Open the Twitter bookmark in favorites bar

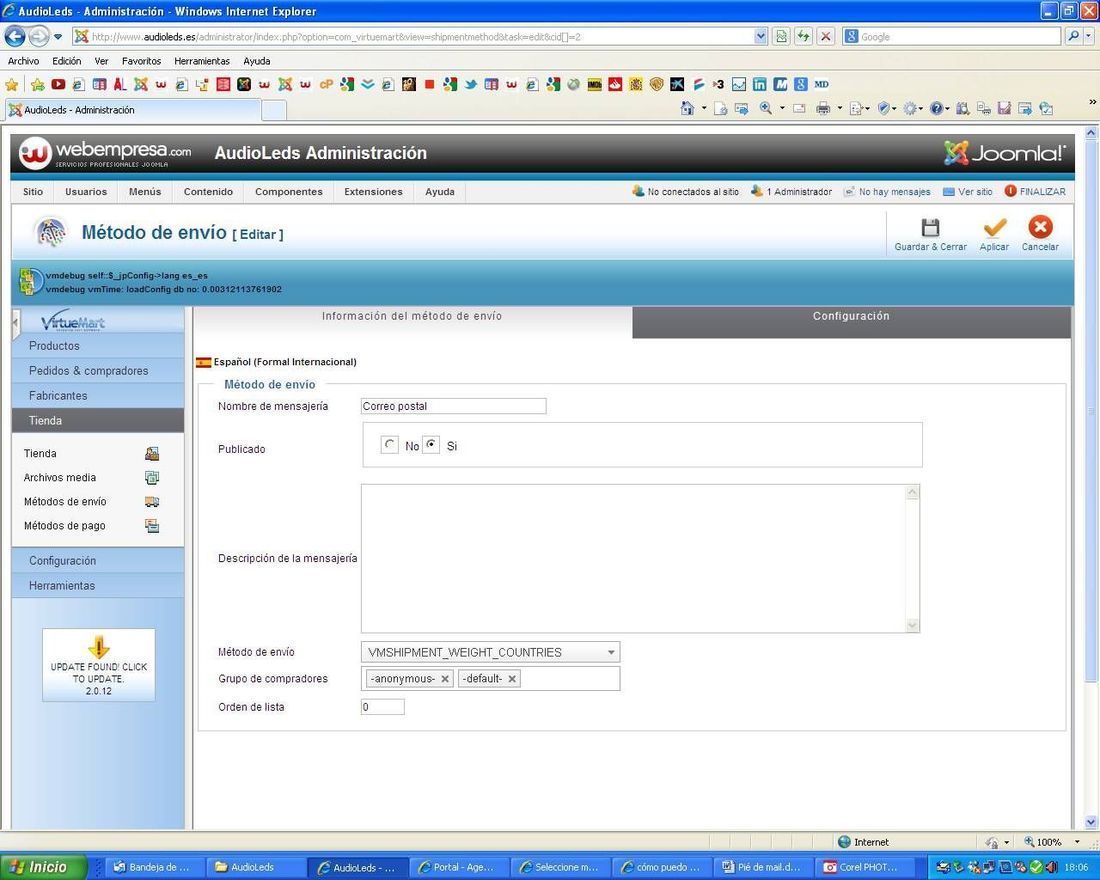click(471, 84)
